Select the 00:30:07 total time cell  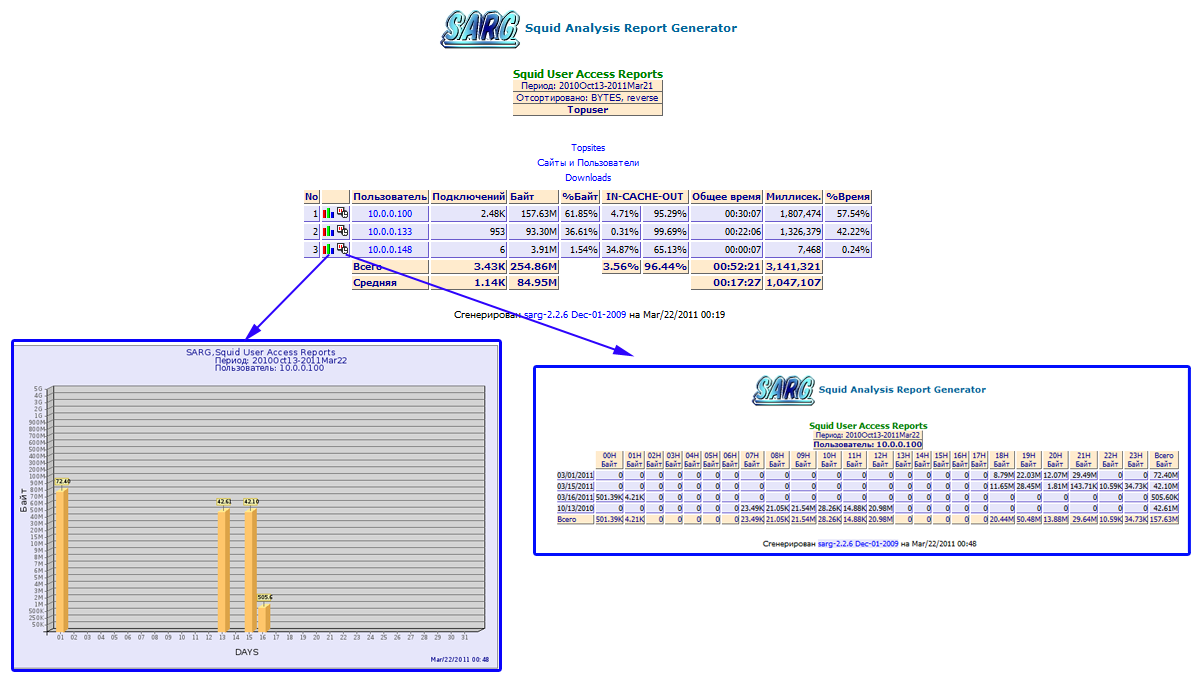coord(727,214)
